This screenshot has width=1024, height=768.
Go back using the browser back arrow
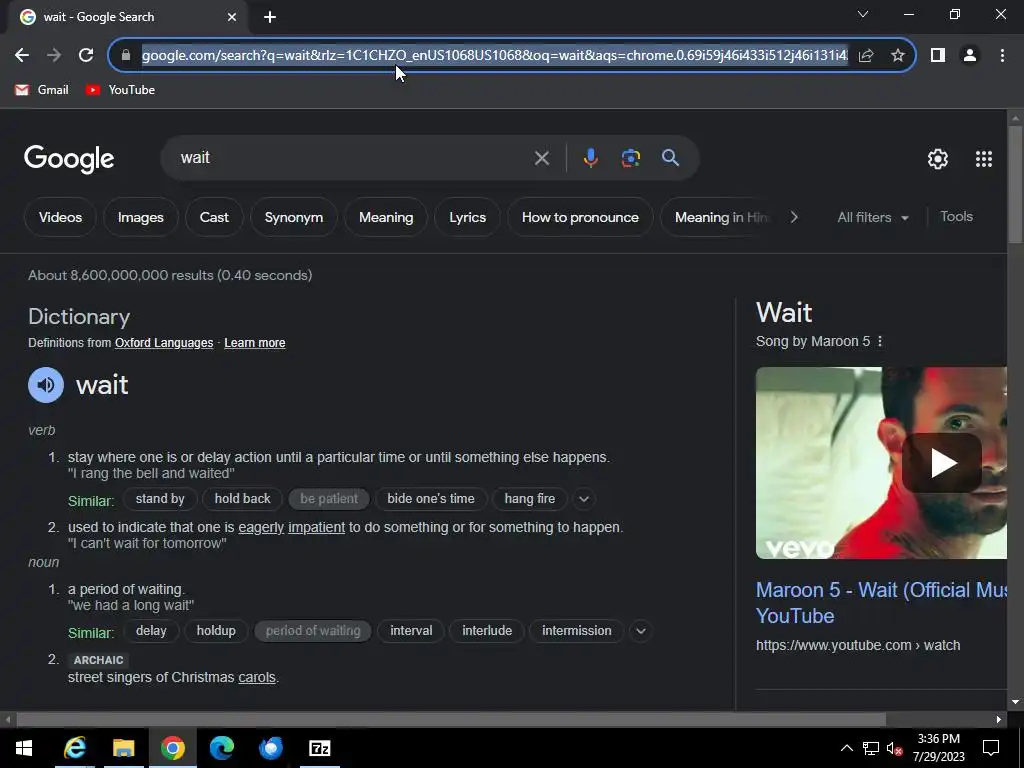coord(22,56)
